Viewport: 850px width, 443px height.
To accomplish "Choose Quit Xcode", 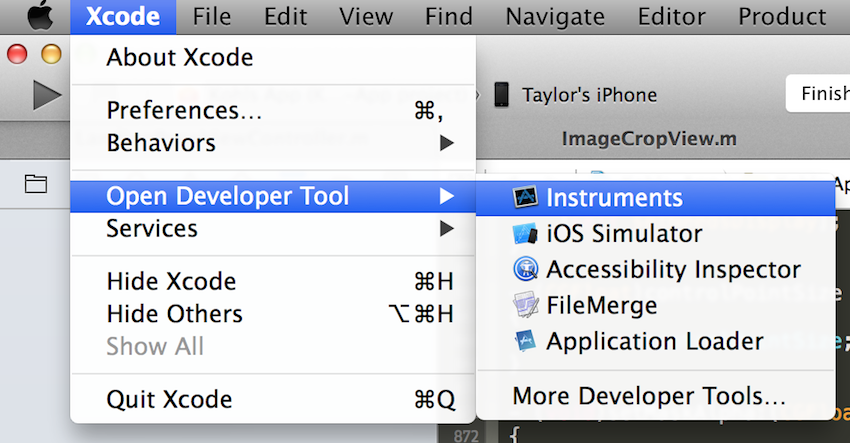I will click(x=273, y=400).
